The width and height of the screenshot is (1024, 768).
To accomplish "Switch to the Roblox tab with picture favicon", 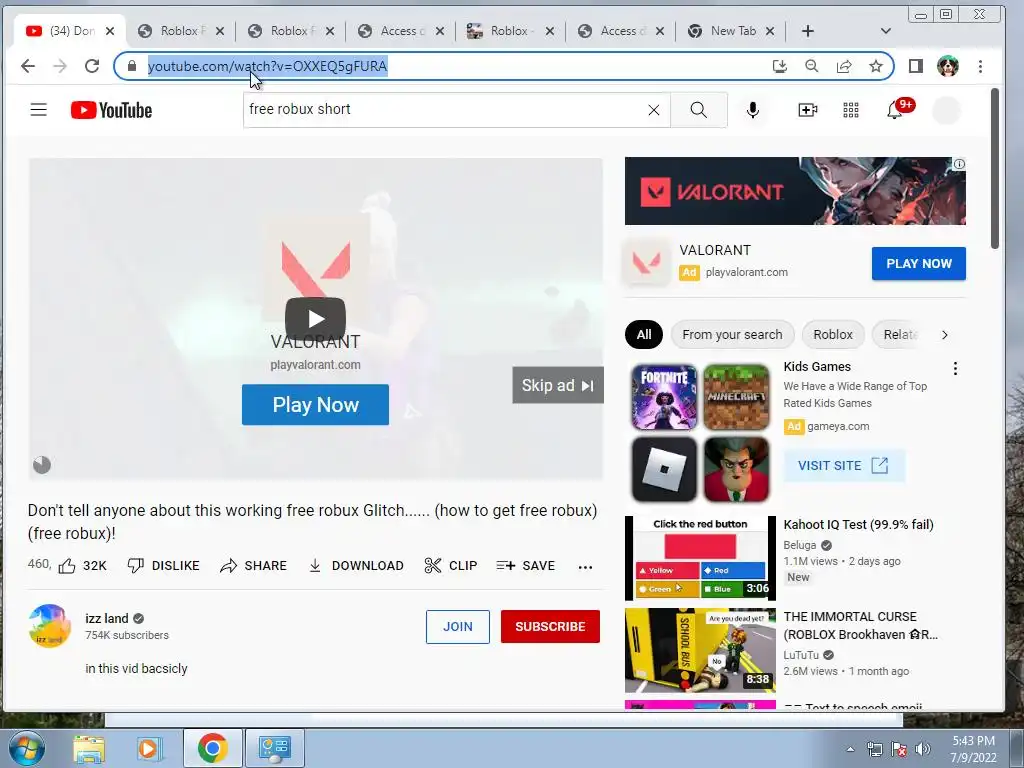I will 509,31.
